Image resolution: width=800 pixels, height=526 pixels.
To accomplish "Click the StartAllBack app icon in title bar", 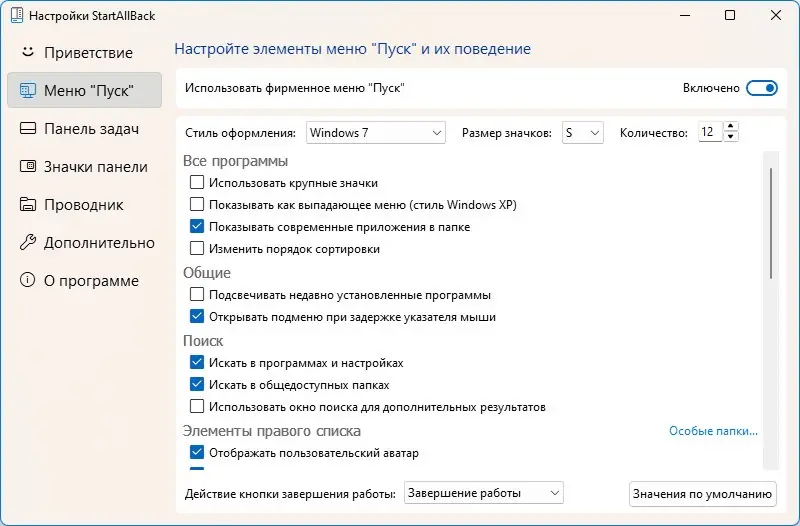I will (14, 15).
